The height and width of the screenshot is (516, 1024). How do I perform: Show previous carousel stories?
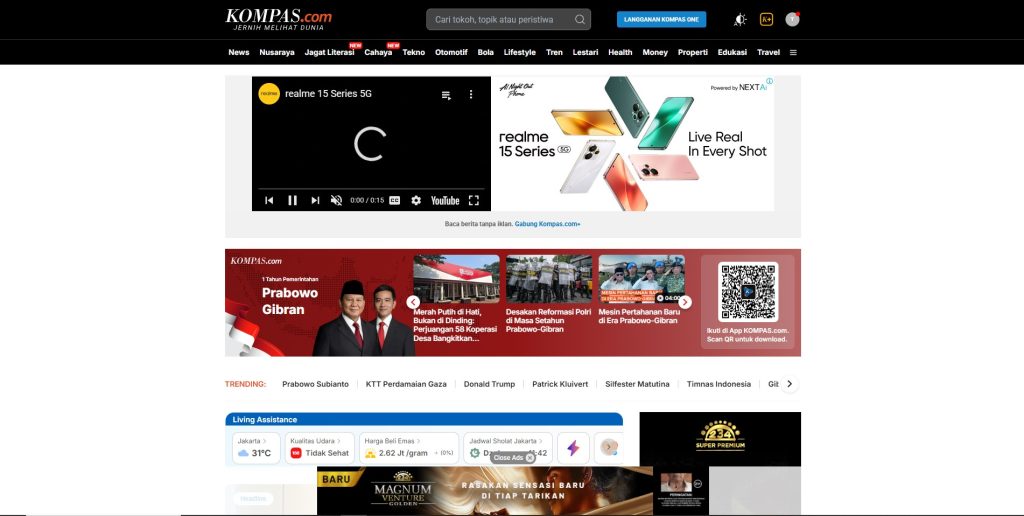pos(413,302)
